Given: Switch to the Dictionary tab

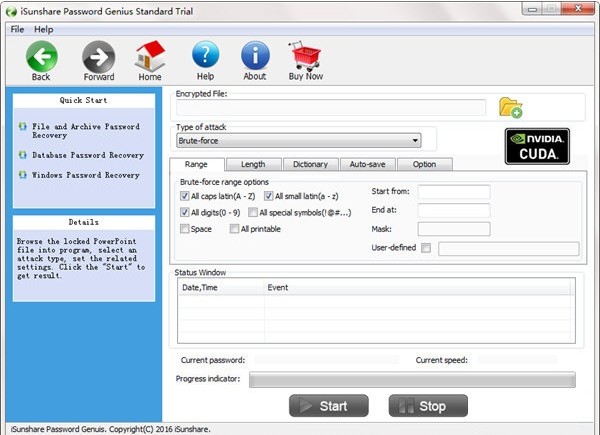Looking at the screenshot, I should point(310,165).
